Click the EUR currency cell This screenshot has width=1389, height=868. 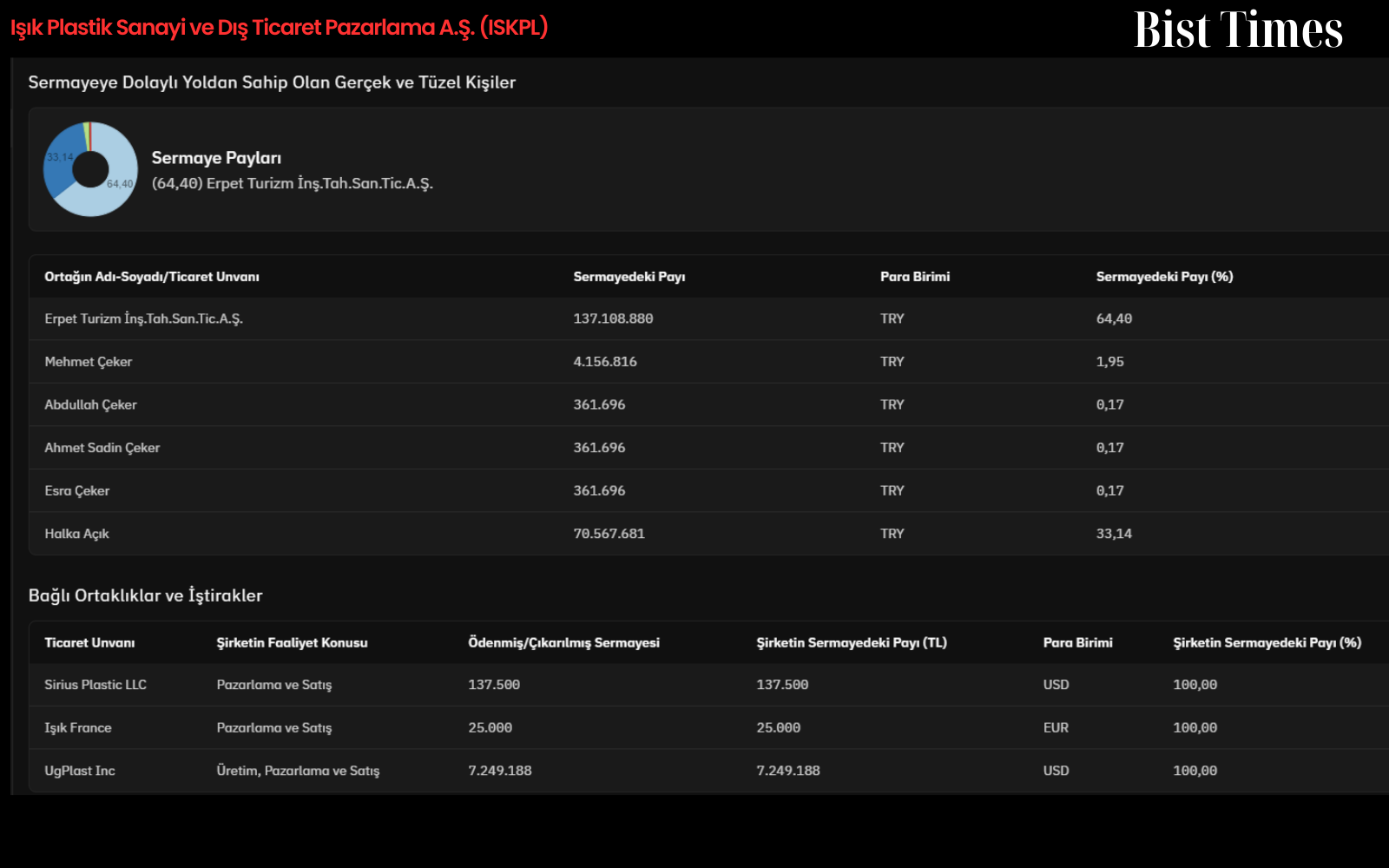[1056, 728]
